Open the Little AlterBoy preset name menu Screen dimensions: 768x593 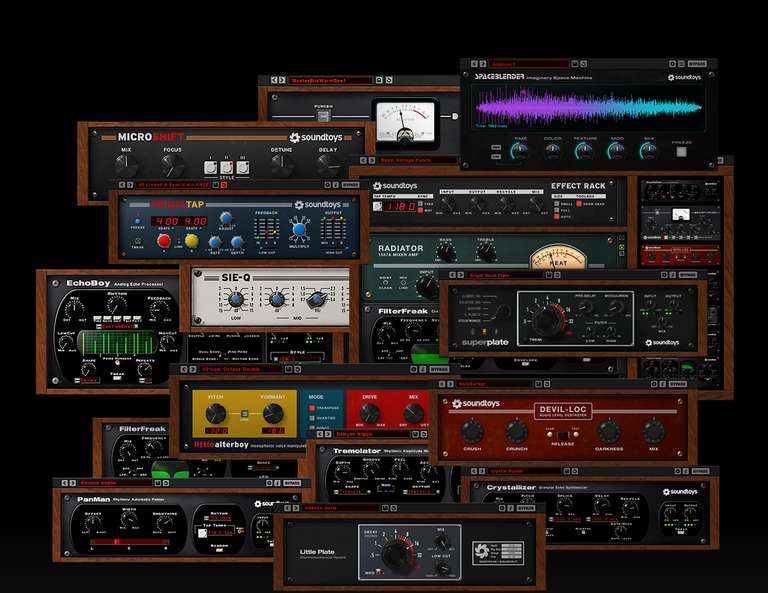[x=241, y=369]
